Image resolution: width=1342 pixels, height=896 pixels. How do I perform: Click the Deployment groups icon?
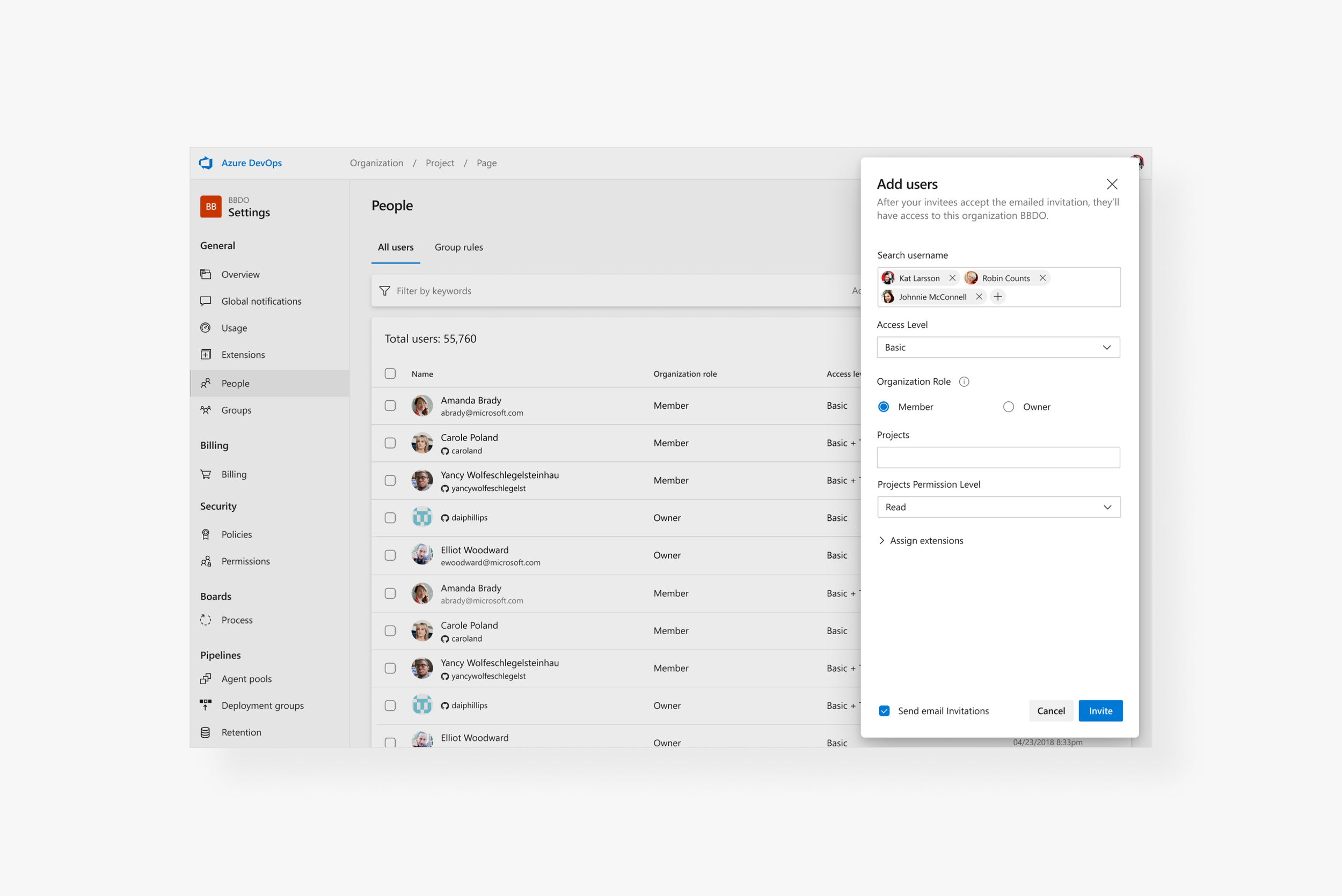pos(206,705)
